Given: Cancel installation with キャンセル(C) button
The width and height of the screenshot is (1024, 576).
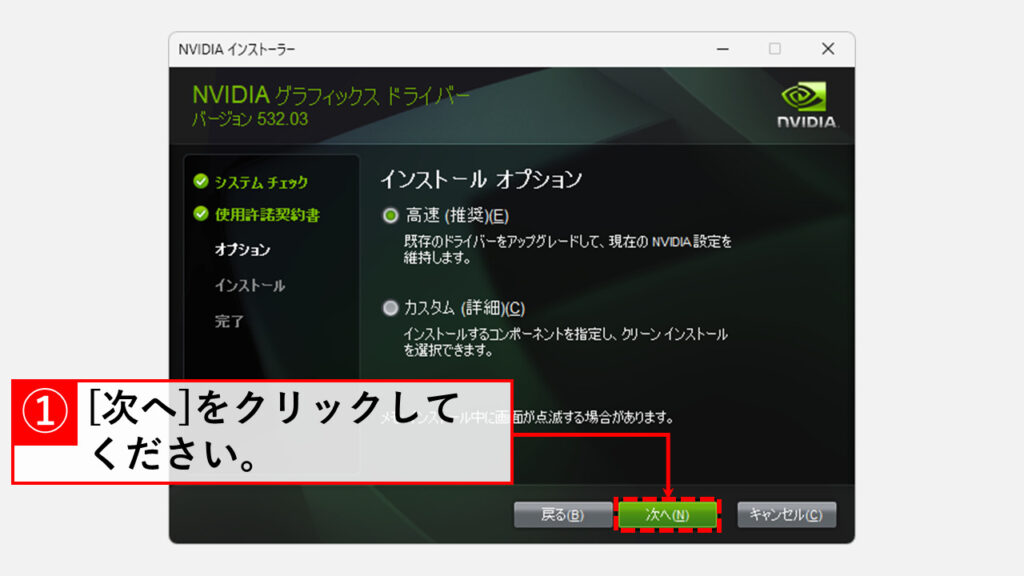Looking at the screenshot, I should [786, 515].
